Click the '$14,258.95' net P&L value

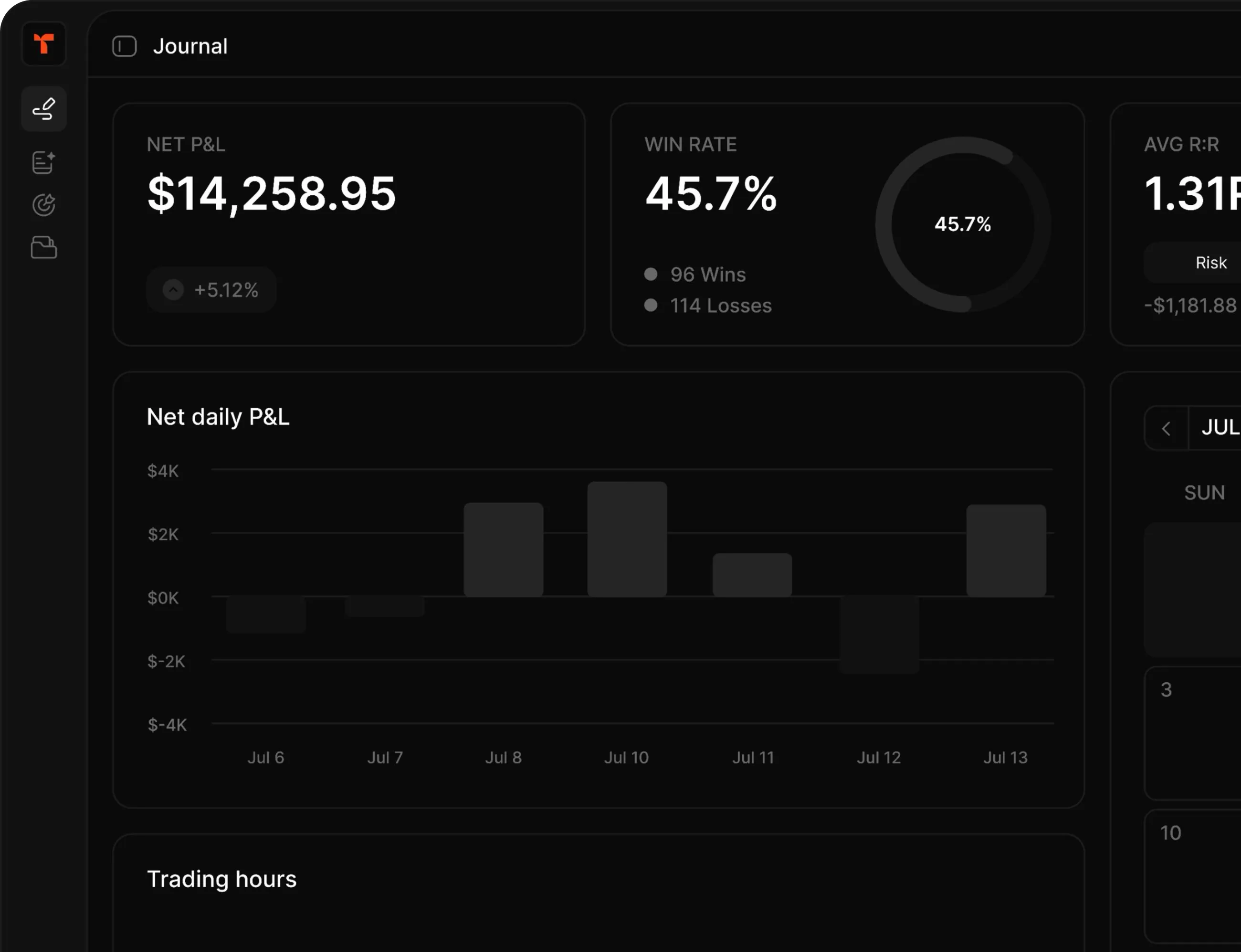point(271,194)
